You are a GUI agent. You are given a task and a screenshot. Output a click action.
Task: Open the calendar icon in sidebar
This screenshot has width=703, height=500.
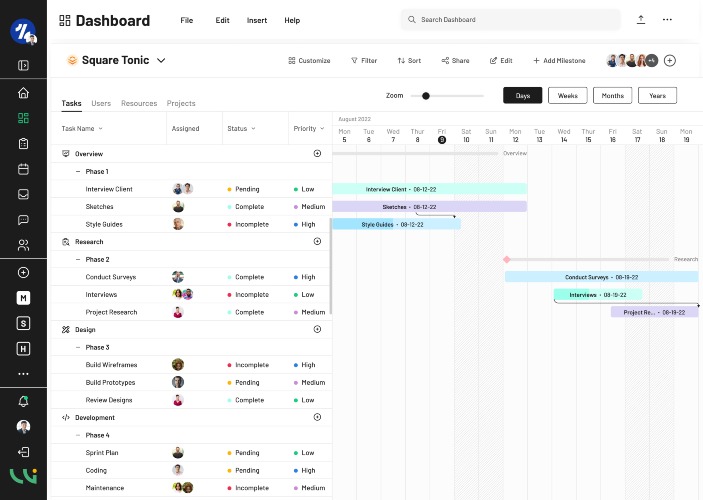23,169
